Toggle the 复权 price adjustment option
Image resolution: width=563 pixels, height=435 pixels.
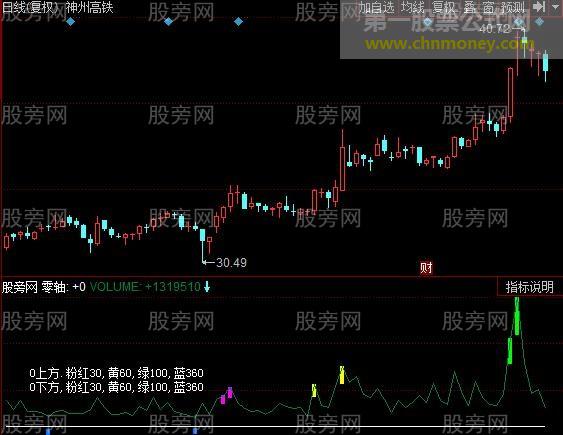tap(443, 7)
